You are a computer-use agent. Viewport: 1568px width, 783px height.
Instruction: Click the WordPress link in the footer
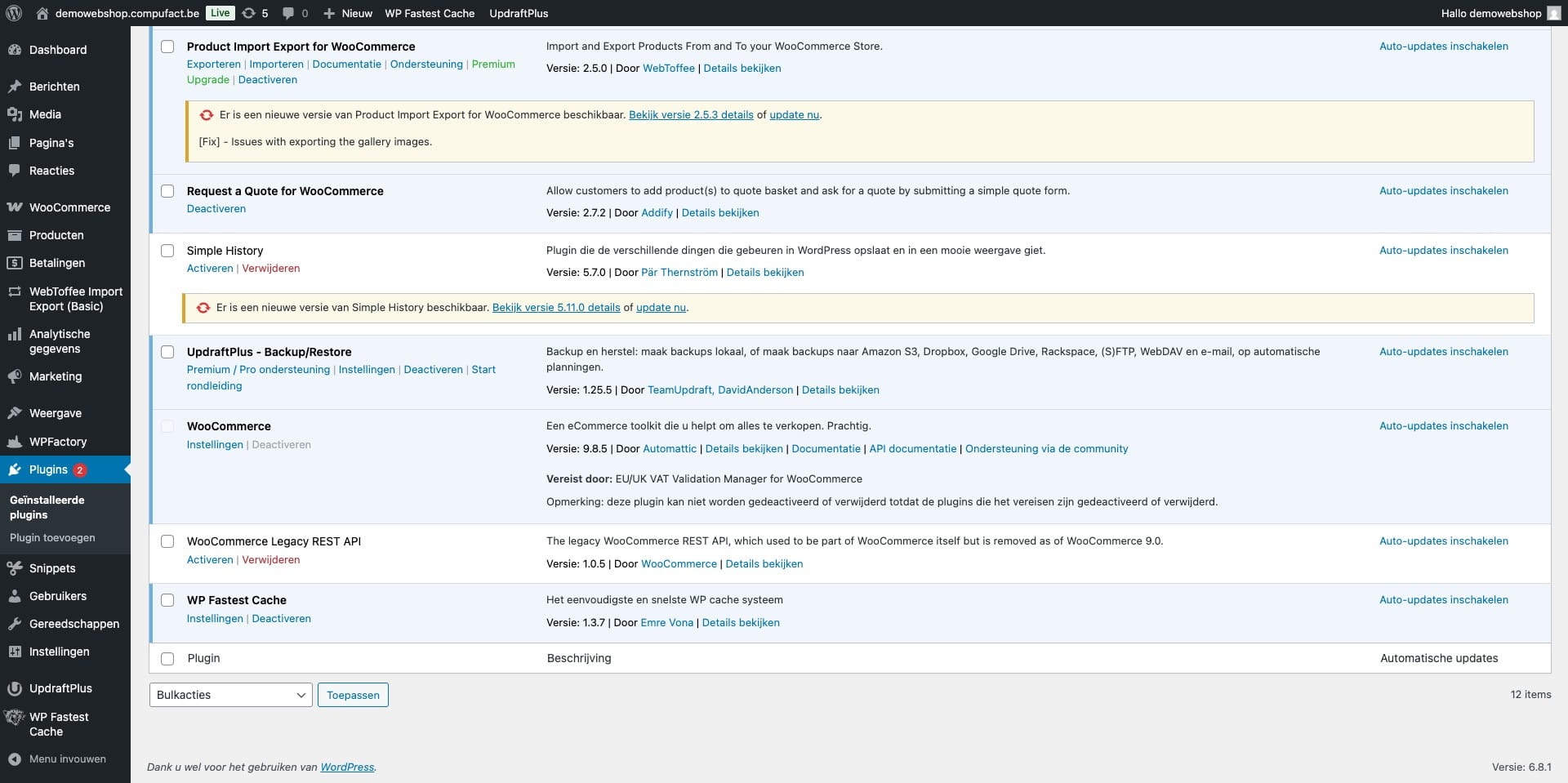click(347, 767)
